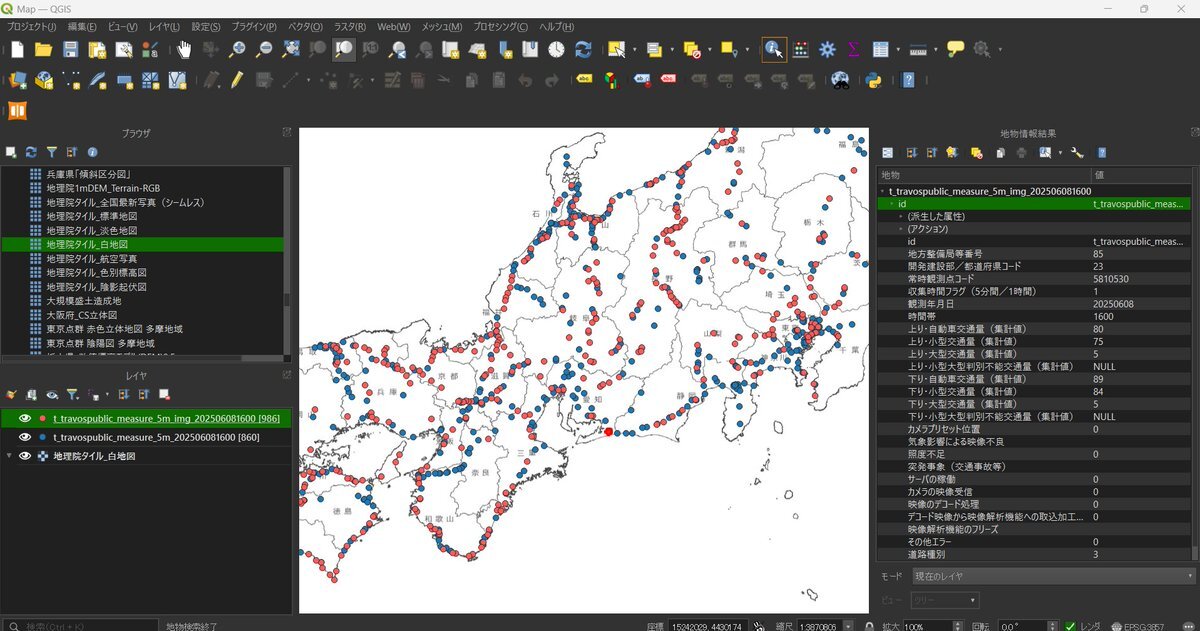Open the ラスタ(R) menu
Screen dimensions: 1200x631
pos(350,26)
